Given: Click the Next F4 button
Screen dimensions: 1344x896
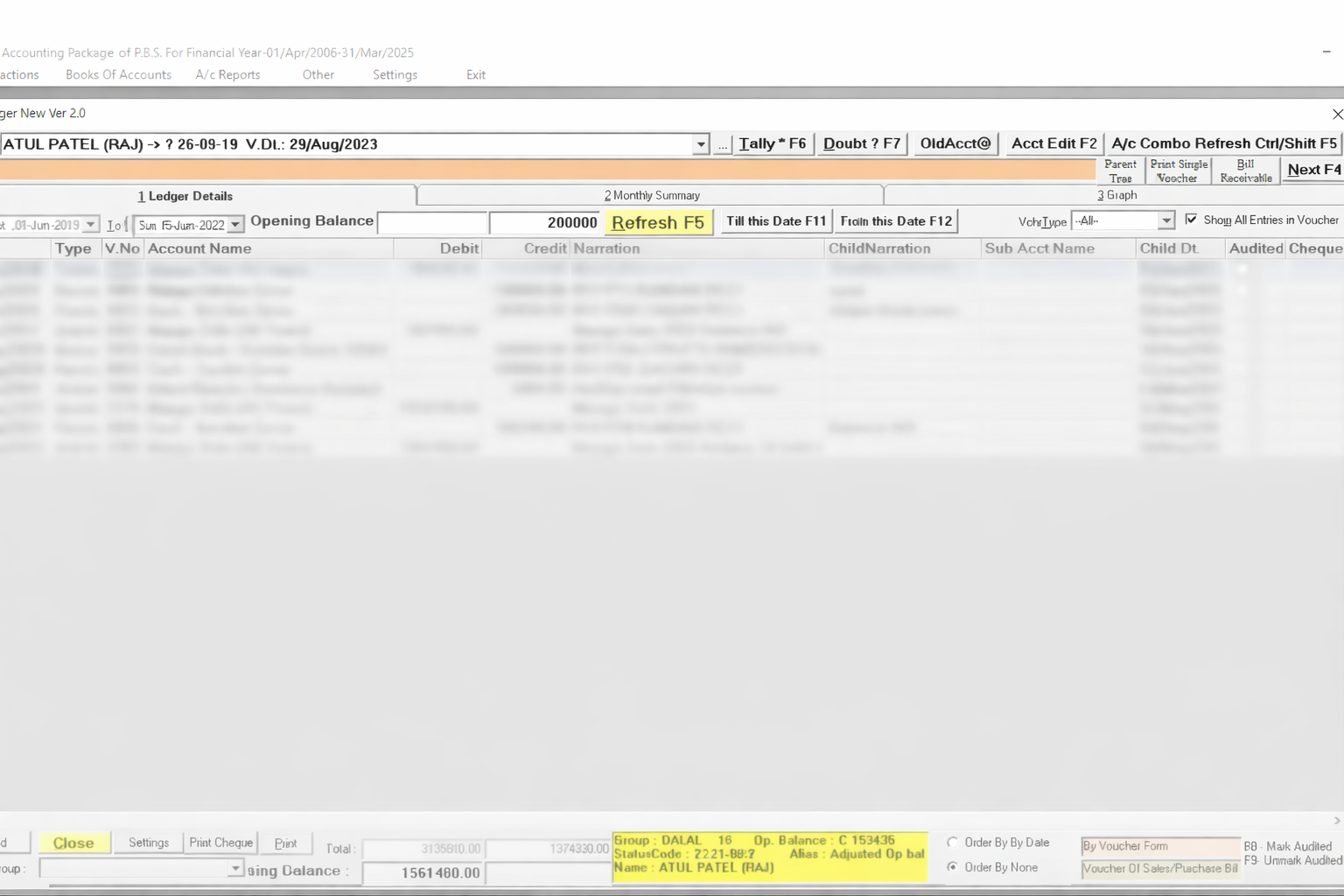Looking at the screenshot, I should pos(1313,170).
